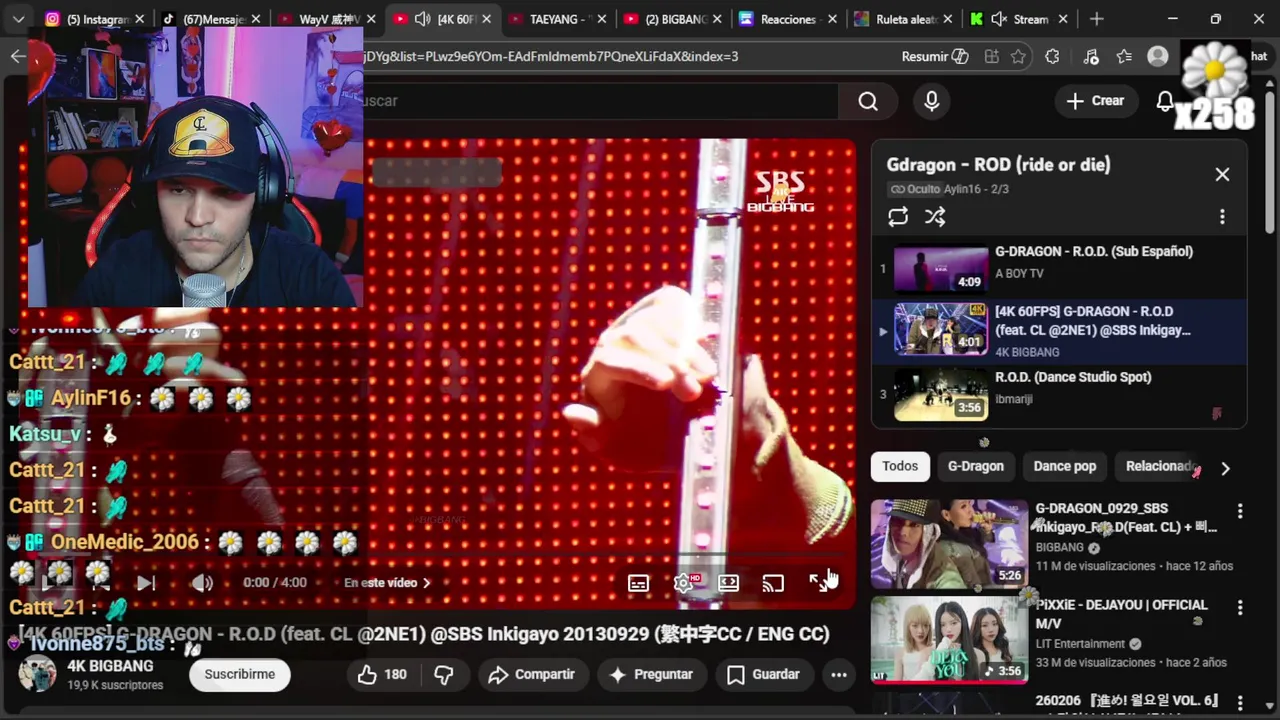The width and height of the screenshot is (1280, 720).
Task: Dislike the video
Action: [444, 675]
